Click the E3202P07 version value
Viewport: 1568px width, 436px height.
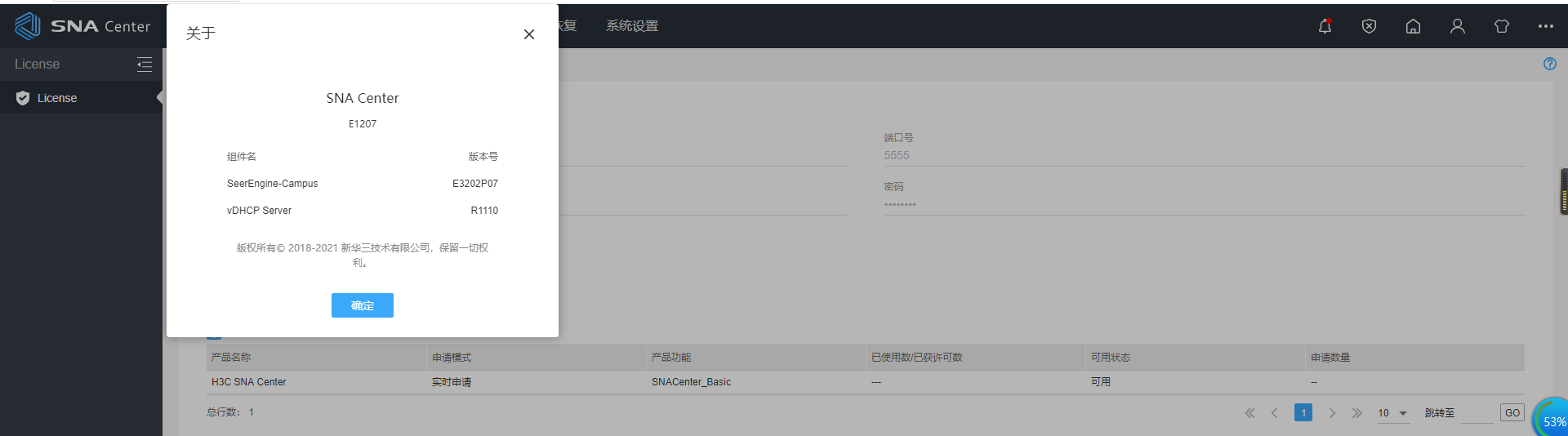475,184
